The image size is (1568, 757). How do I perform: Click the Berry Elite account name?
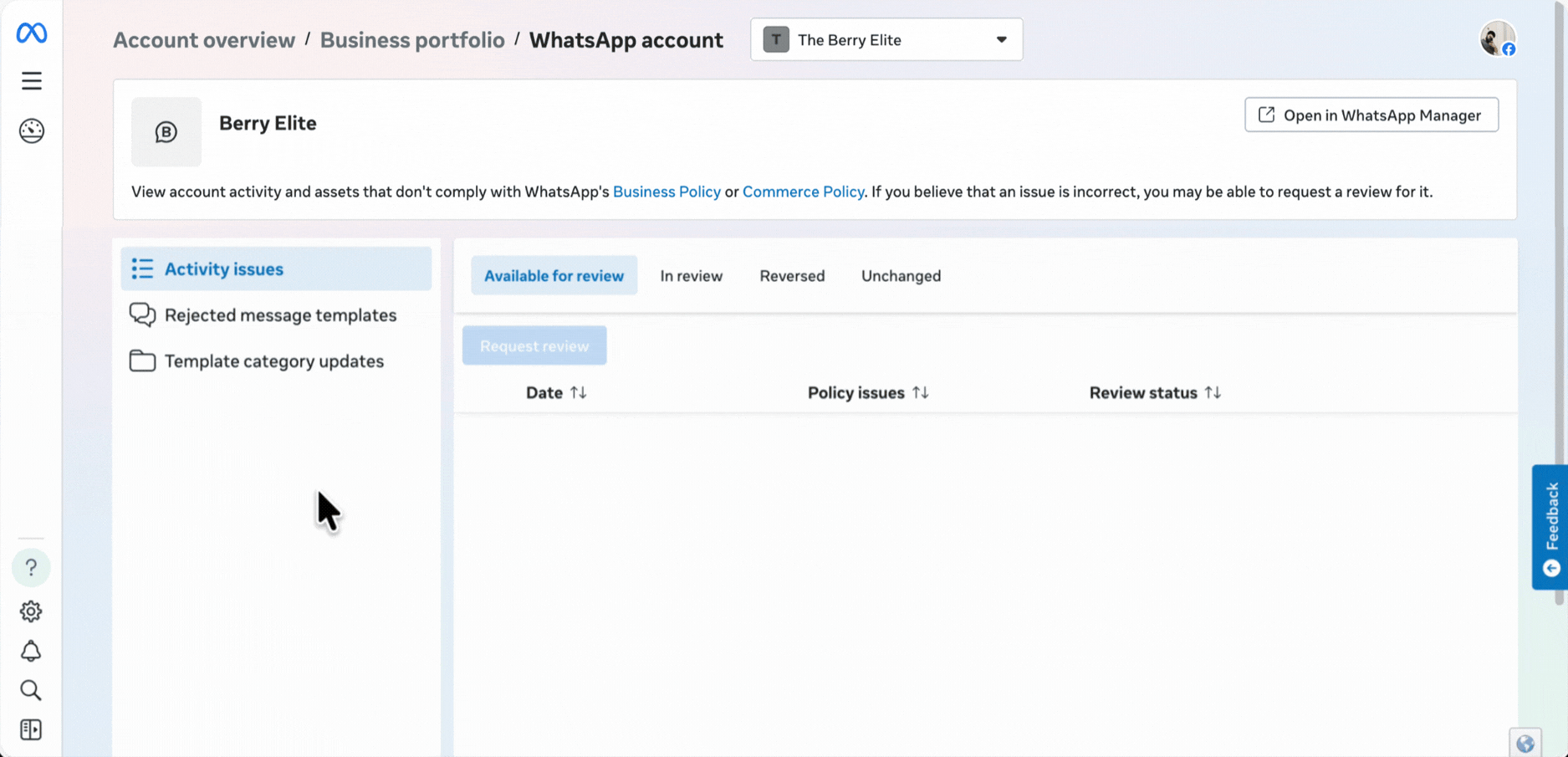tap(268, 123)
